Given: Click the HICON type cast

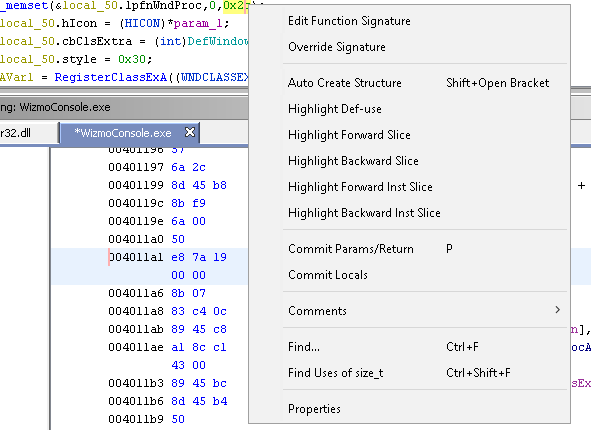Looking at the screenshot, I should (142, 23).
